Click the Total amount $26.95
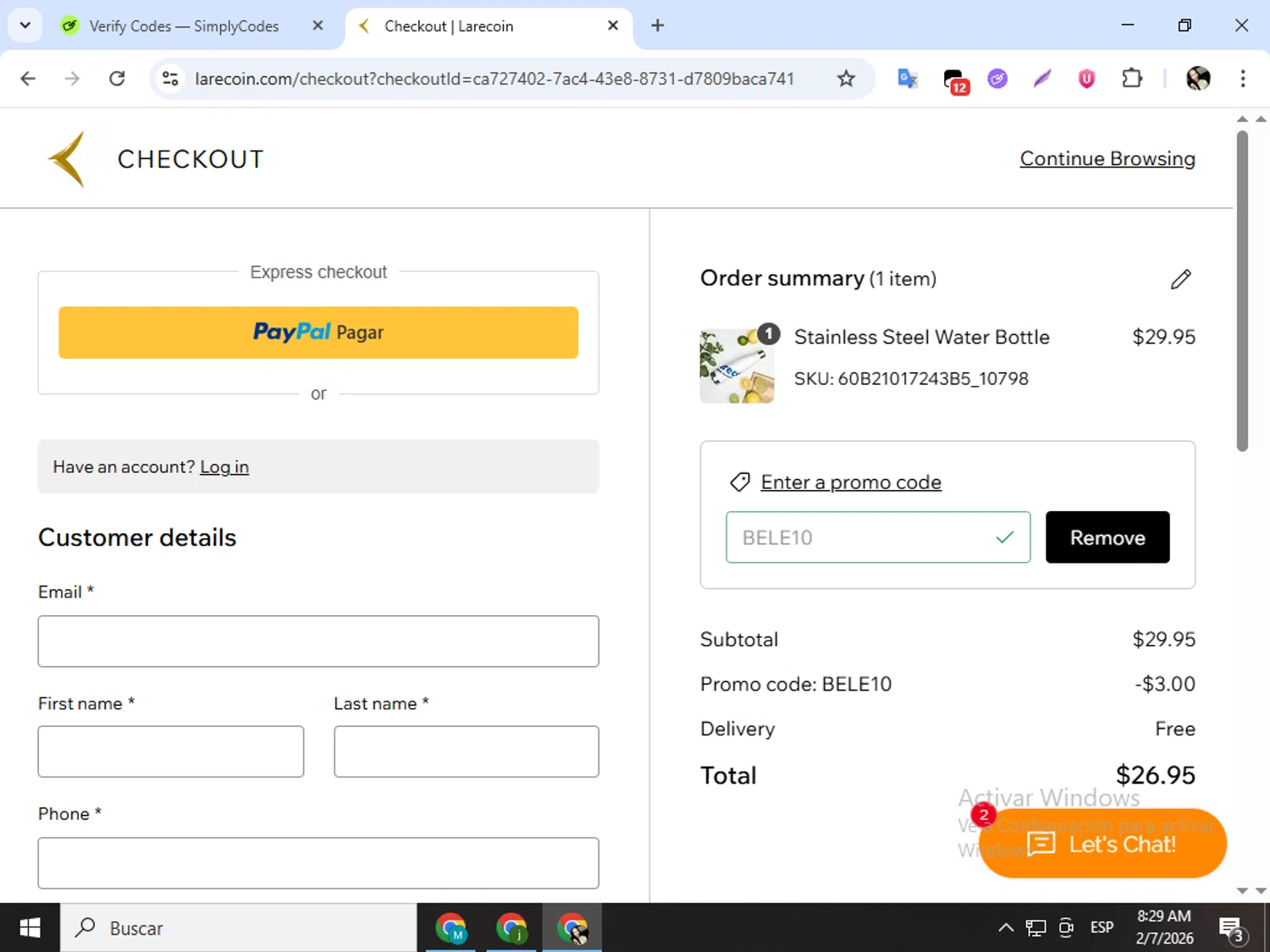Screen dimensions: 1270x952 click(1156, 775)
